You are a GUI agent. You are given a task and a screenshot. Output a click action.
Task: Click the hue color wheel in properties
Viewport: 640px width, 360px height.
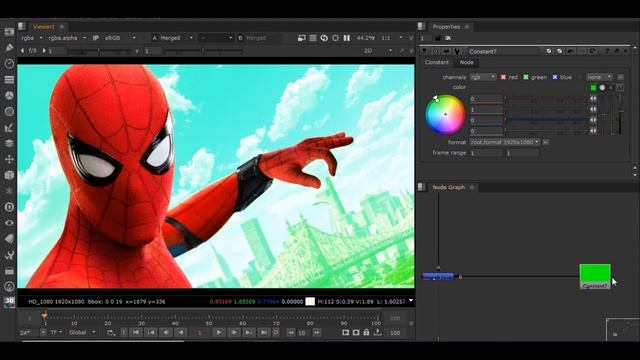click(445, 115)
